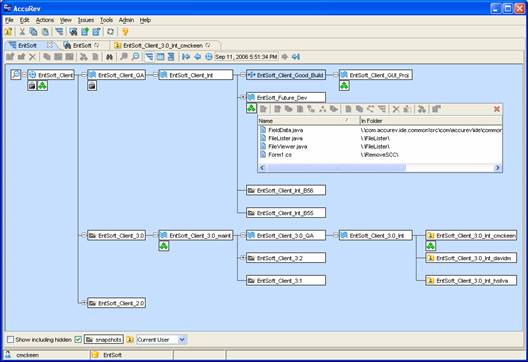528x362 pixels.
Task: Click the binoculars find icon in stream toolbar
Action: pyautogui.click(x=109, y=57)
